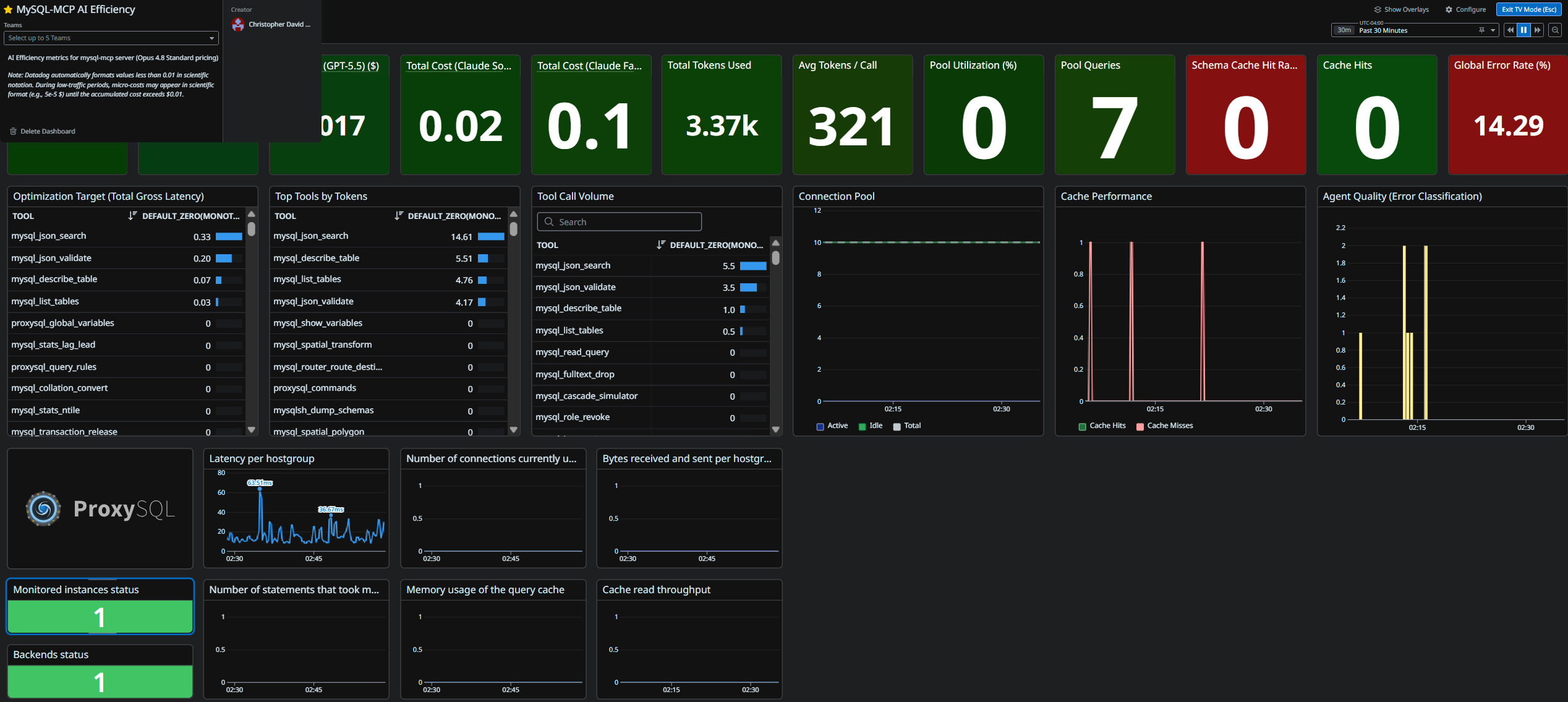Viewport: 1568px width, 702px height.
Task: Click the scroll-up arrow of the Optimization Target table
Action: point(252,214)
